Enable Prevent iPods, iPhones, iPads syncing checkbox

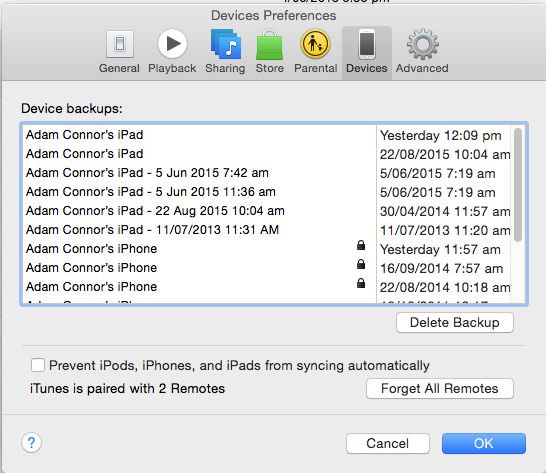[x=38, y=365]
